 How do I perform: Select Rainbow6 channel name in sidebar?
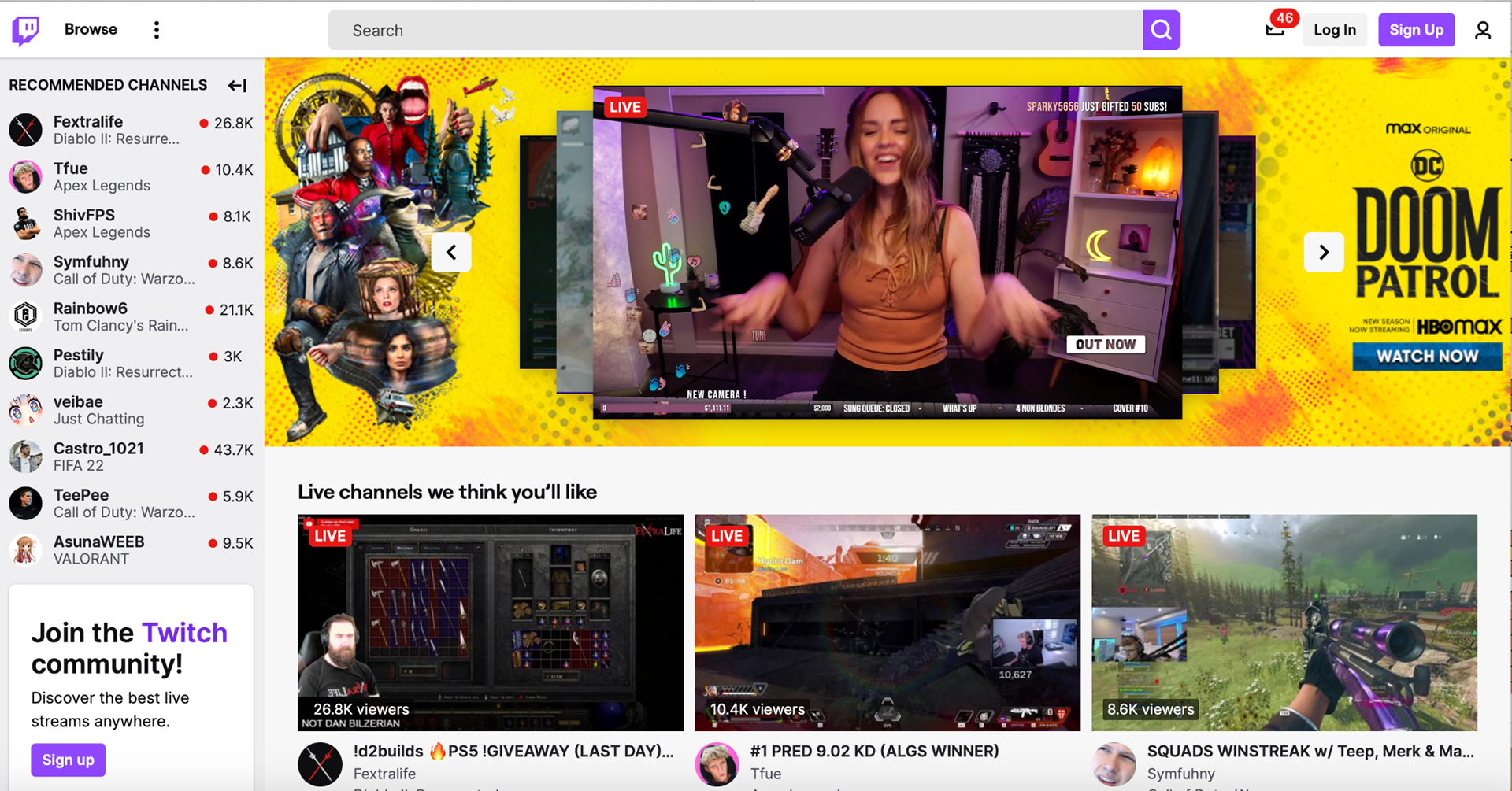(91, 309)
